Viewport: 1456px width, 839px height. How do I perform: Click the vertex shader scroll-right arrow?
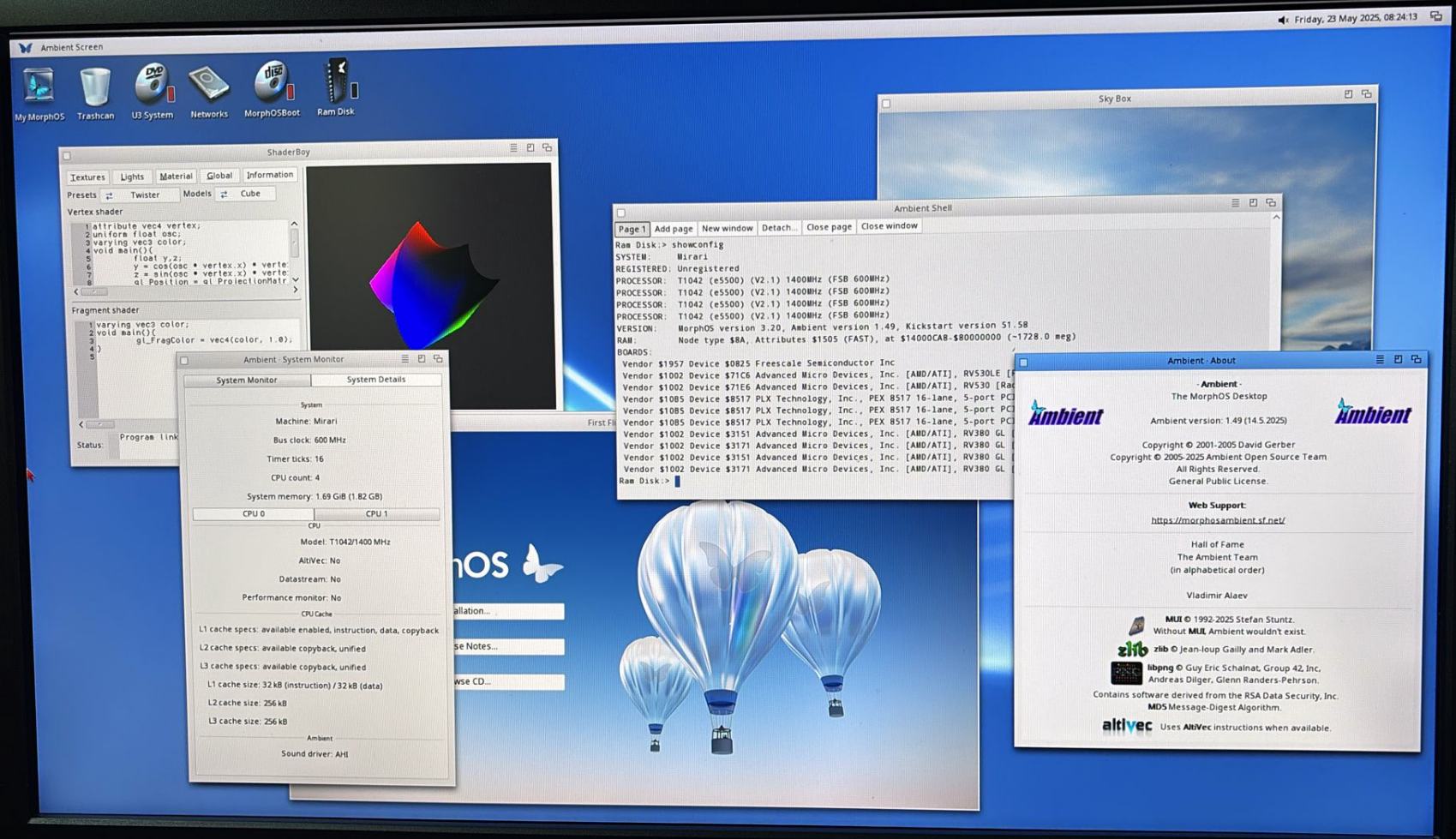point(296,291)
